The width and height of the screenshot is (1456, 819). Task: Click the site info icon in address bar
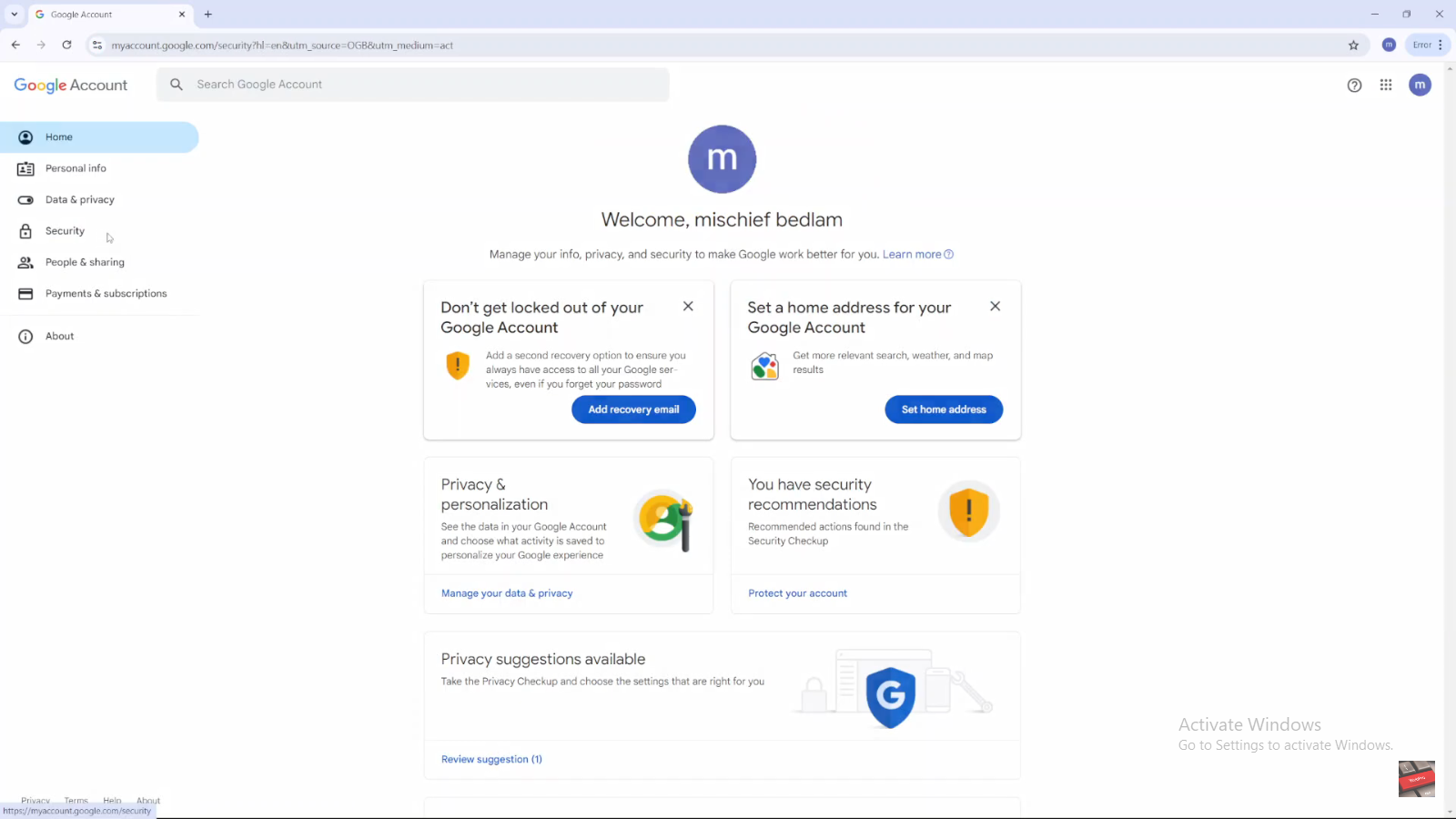pos(97,45)
